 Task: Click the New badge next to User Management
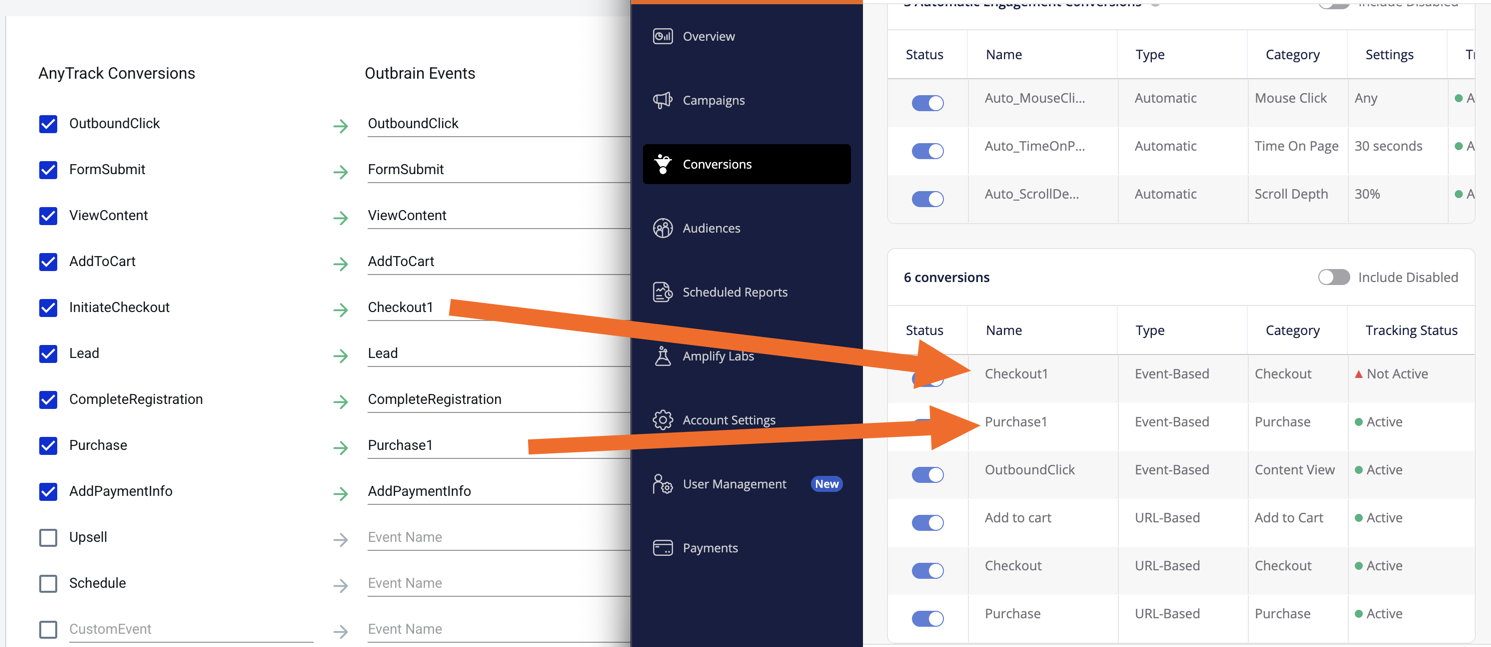click(826, 484)
